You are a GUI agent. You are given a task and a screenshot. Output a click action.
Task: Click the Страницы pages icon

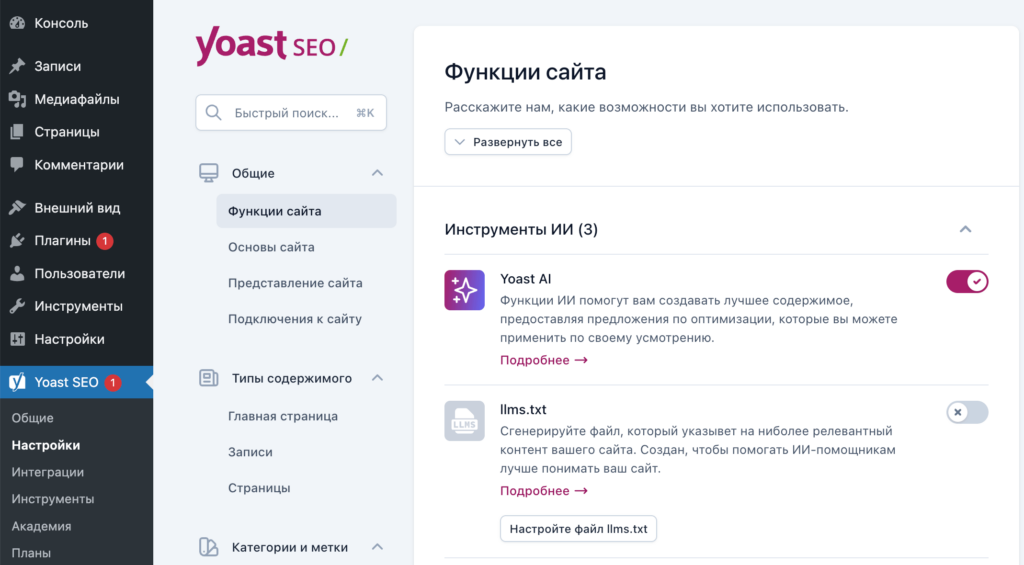tap(17, 132)
